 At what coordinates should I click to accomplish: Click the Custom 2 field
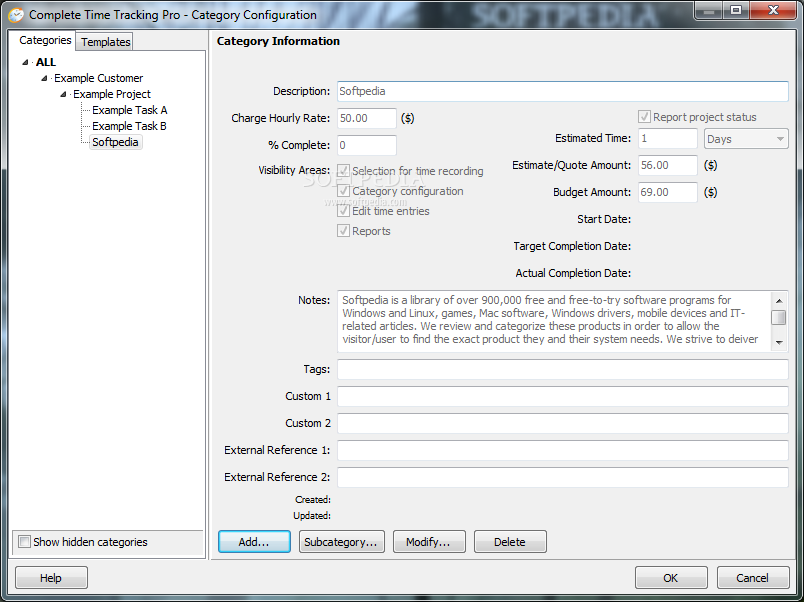[562, 423]
